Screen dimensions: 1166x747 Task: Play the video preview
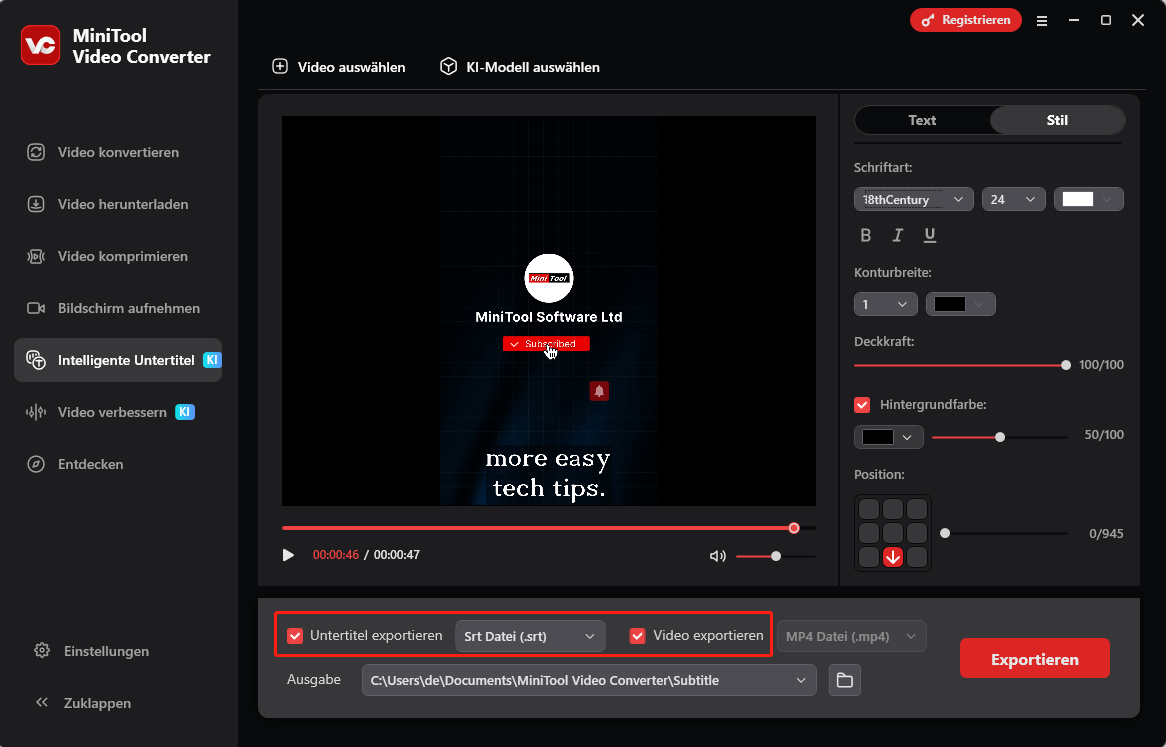point(289,555)
